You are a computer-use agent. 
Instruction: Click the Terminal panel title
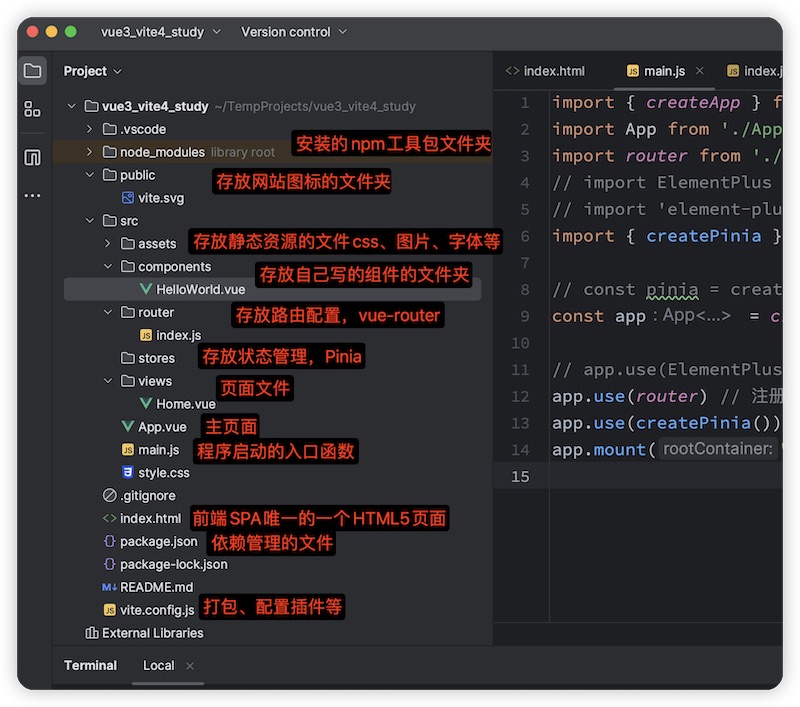[x=90, y=666]
